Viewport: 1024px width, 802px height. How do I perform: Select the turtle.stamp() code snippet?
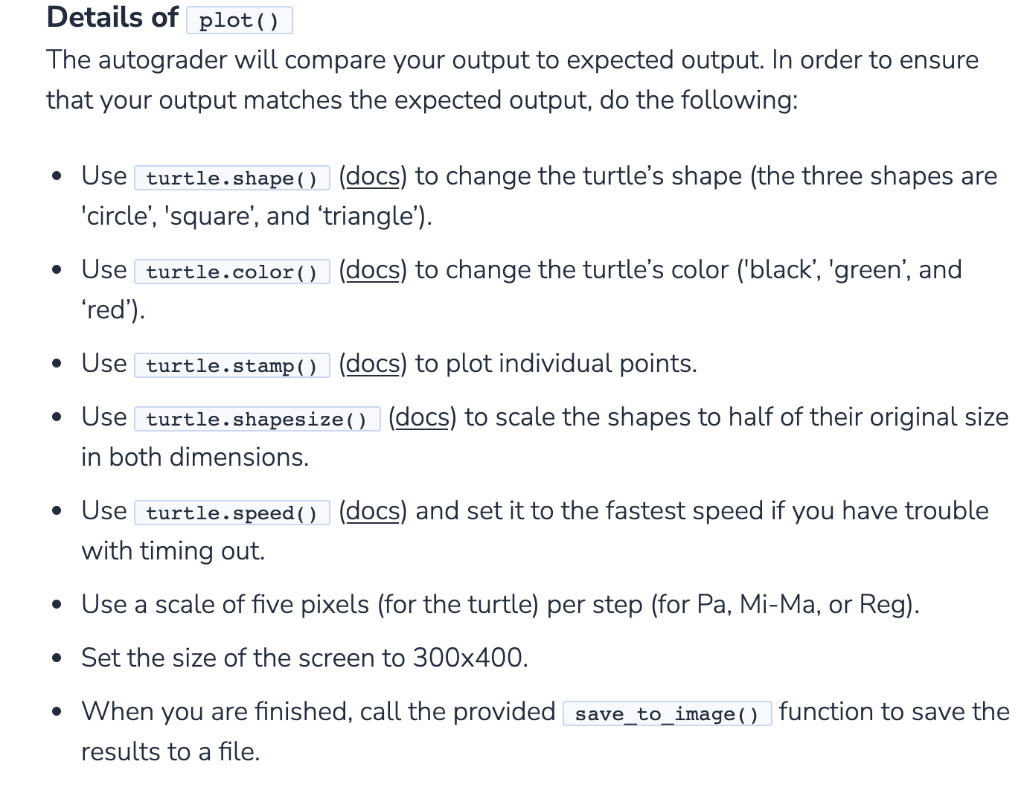click(232, 364)
